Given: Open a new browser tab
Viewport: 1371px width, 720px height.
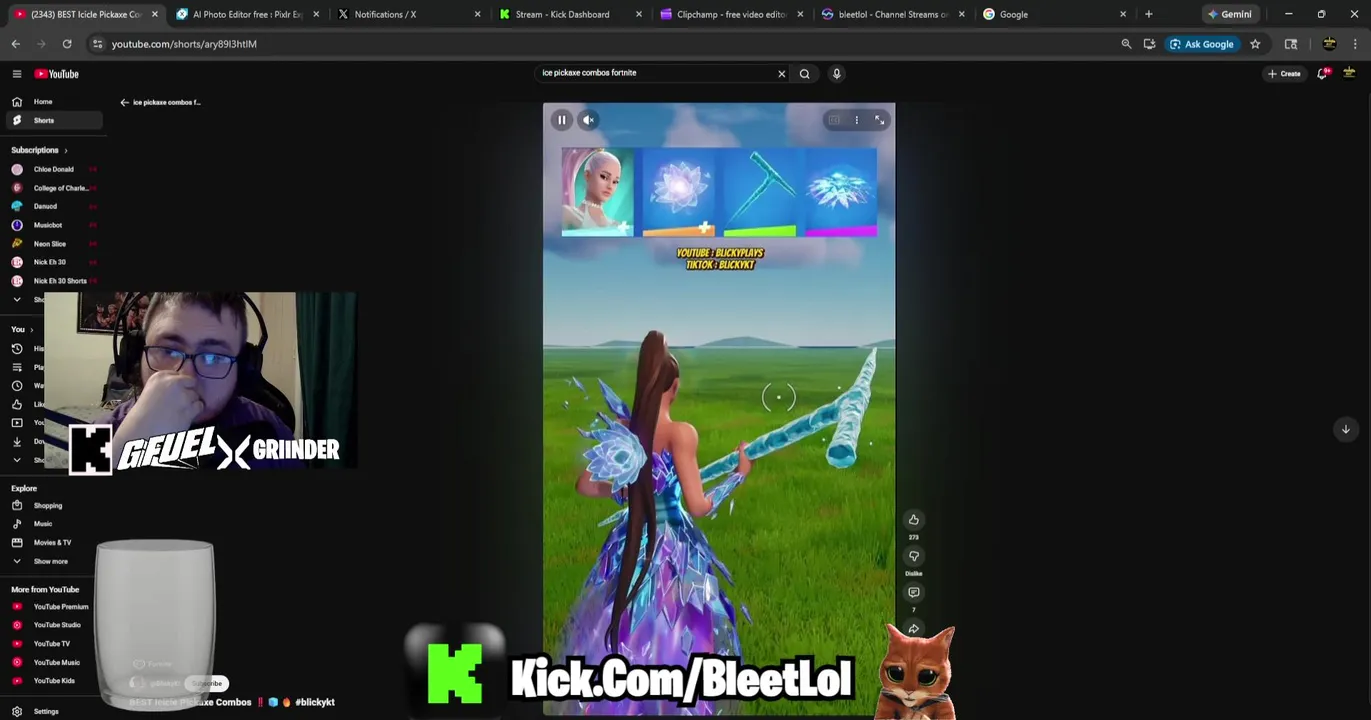Looking at the screenshot, I should tap(1148, 14).
